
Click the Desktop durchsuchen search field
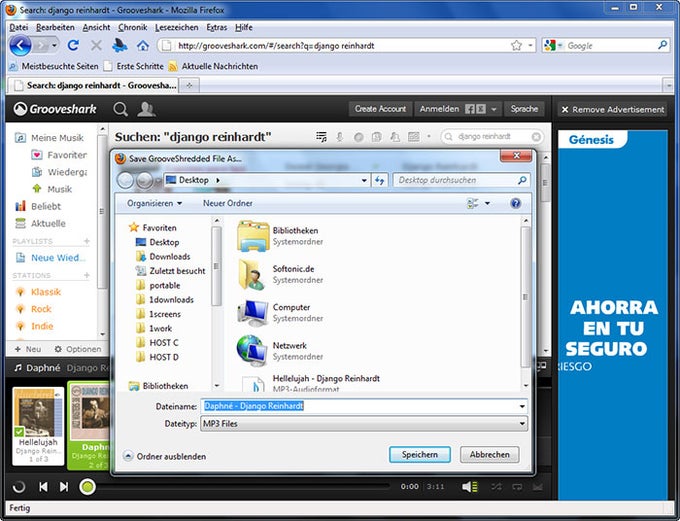pos(461,180)
